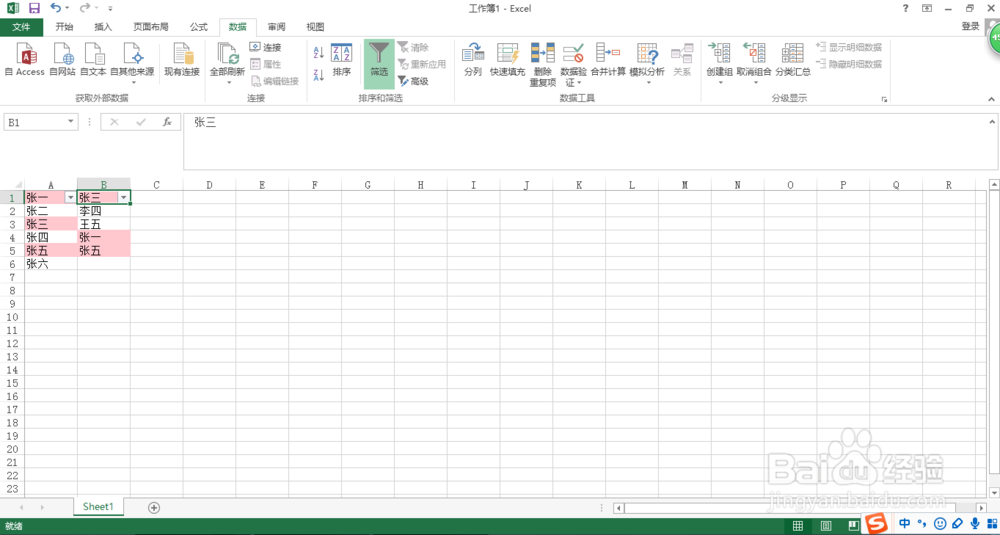1000x535 pixels.
Task: Open the File tab (文件)
Action: (22, 27)
